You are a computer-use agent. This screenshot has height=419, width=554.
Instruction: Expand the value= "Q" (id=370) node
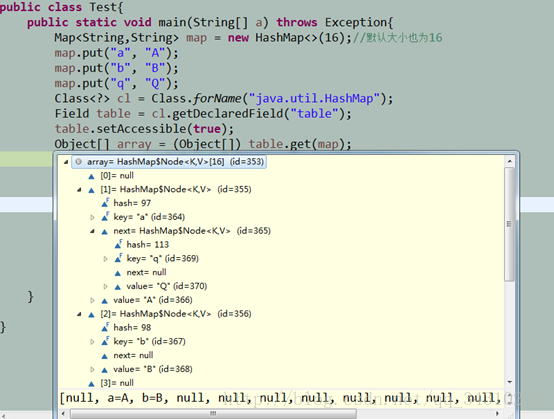click(105, 287)
